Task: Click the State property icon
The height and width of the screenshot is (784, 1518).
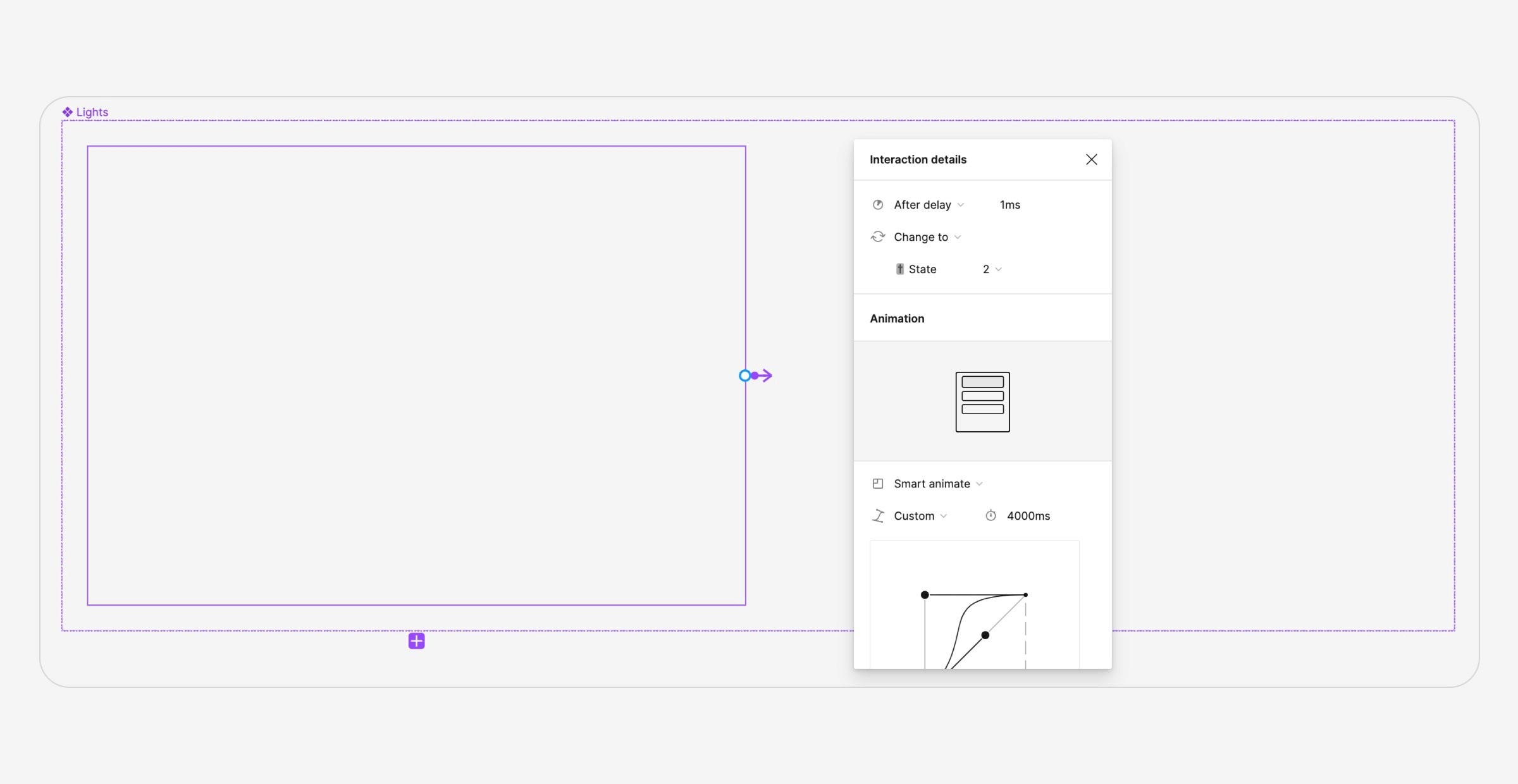Action: coord(899,269)
